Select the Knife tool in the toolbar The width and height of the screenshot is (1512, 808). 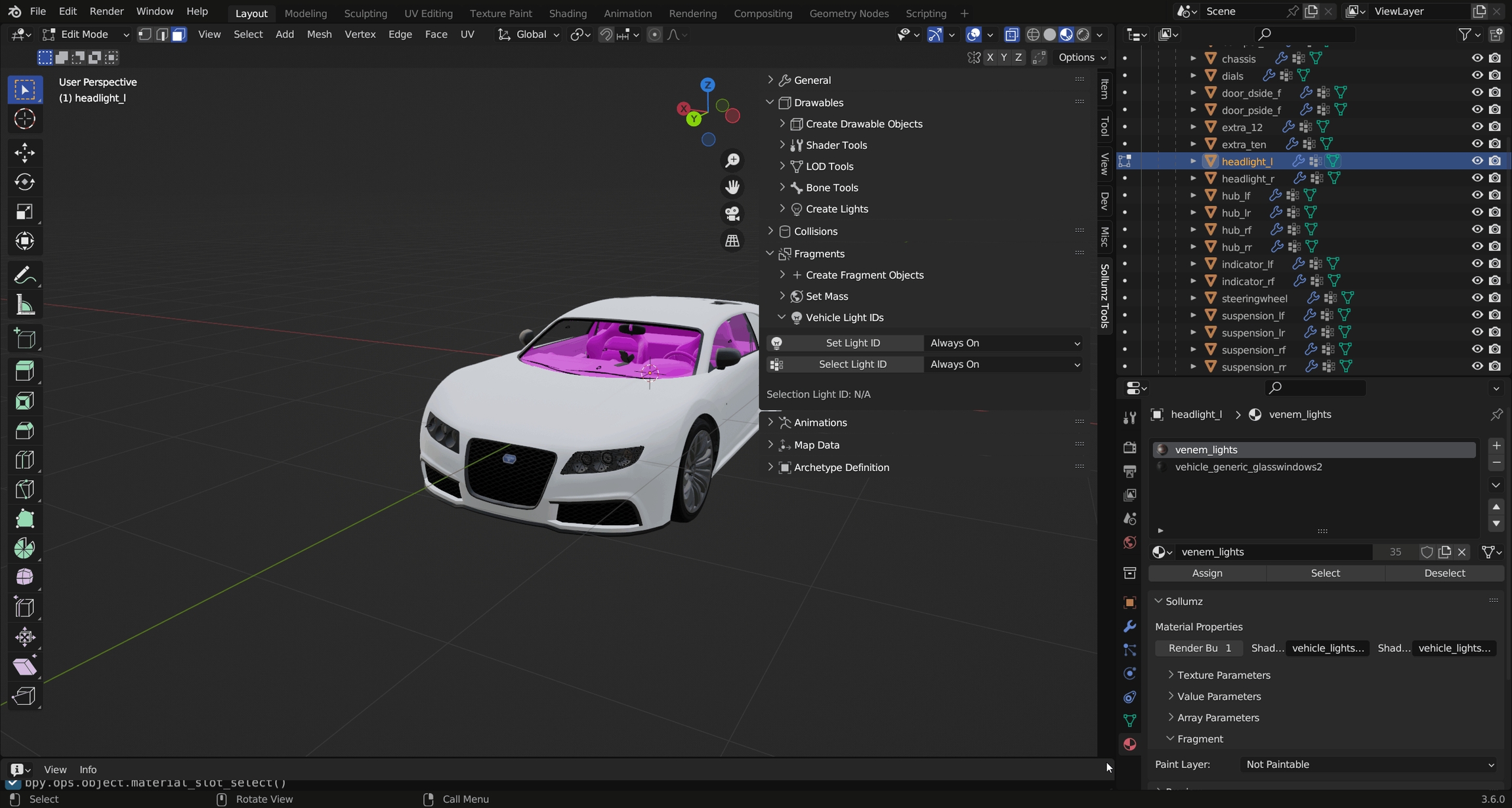(25, 490)
